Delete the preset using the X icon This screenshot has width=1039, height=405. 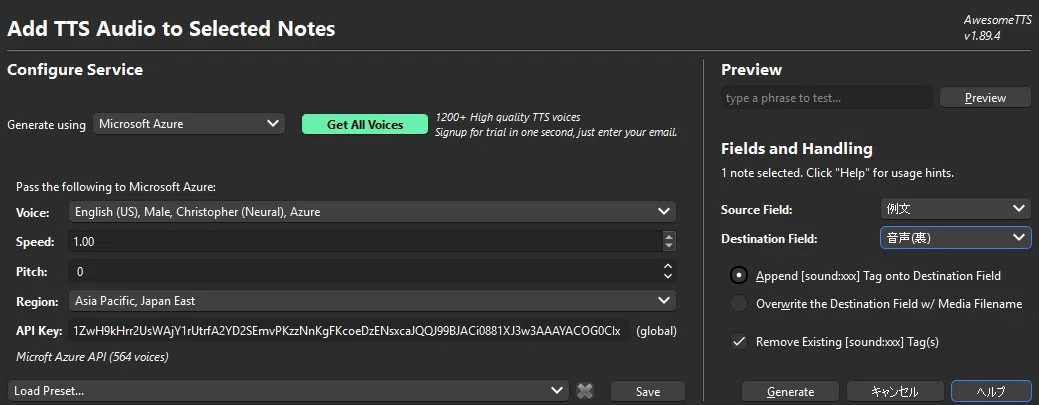click(x=584, y=391)
